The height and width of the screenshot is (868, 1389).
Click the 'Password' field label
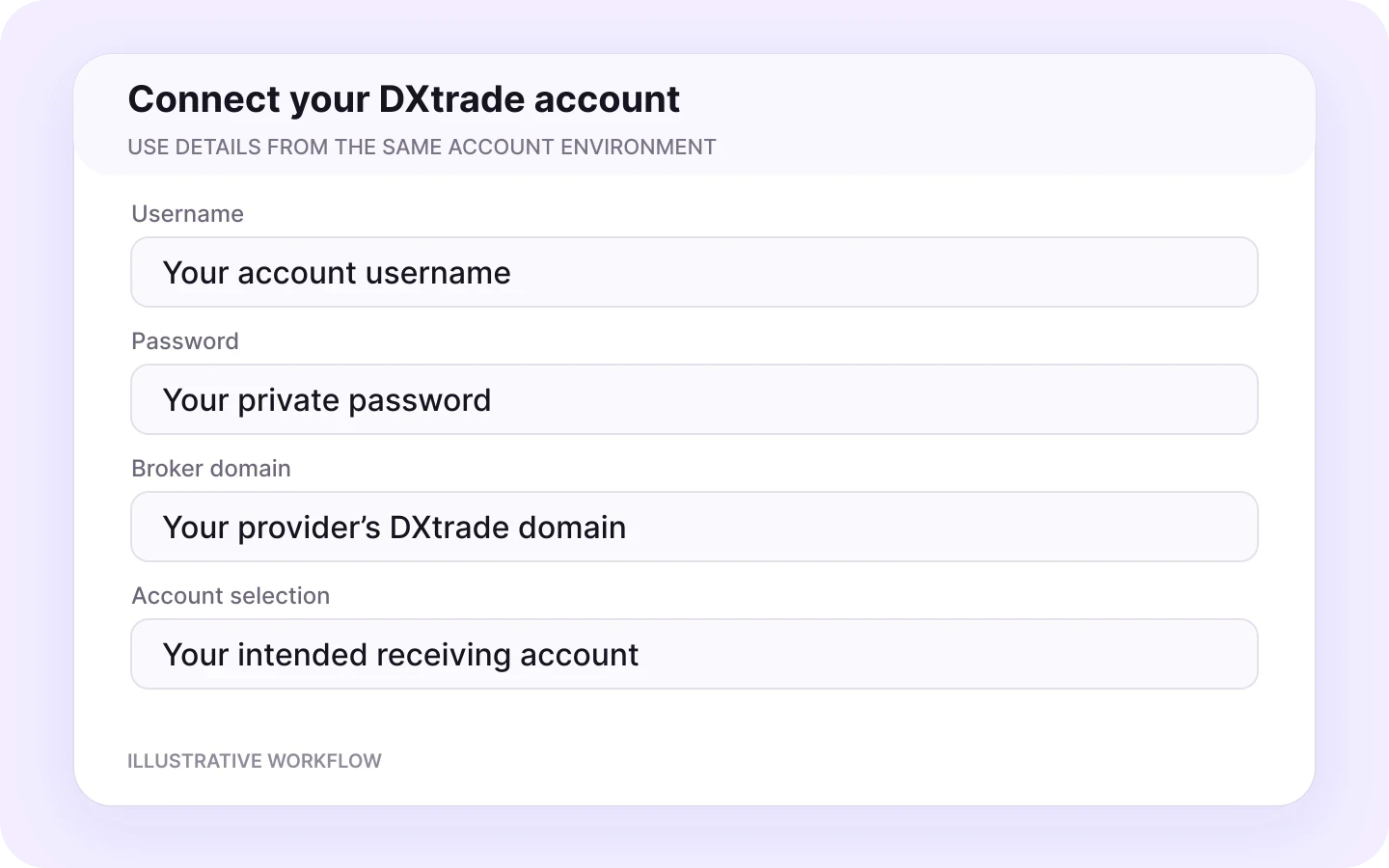[185, 340]
